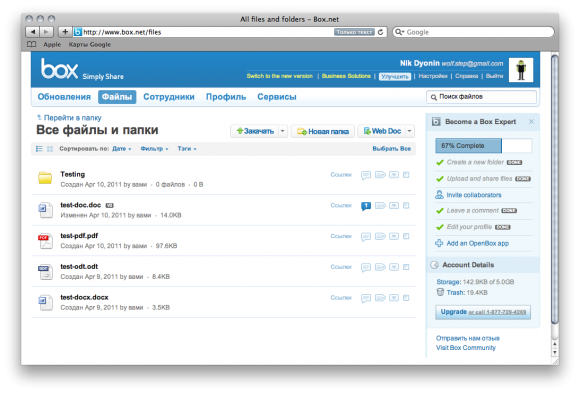Open comments icon for test-pdf.pdf
The width and height of the screenshot is (580, 394).
pos(365,236)
